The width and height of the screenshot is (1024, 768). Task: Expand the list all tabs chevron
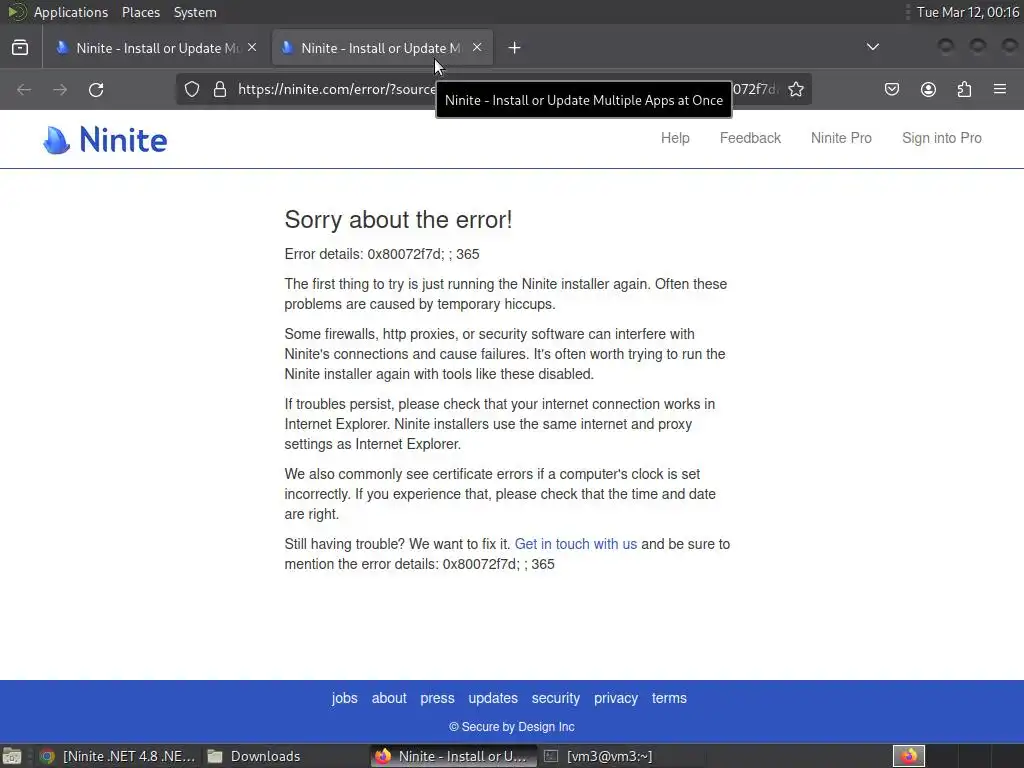click(x=872, y=47)
